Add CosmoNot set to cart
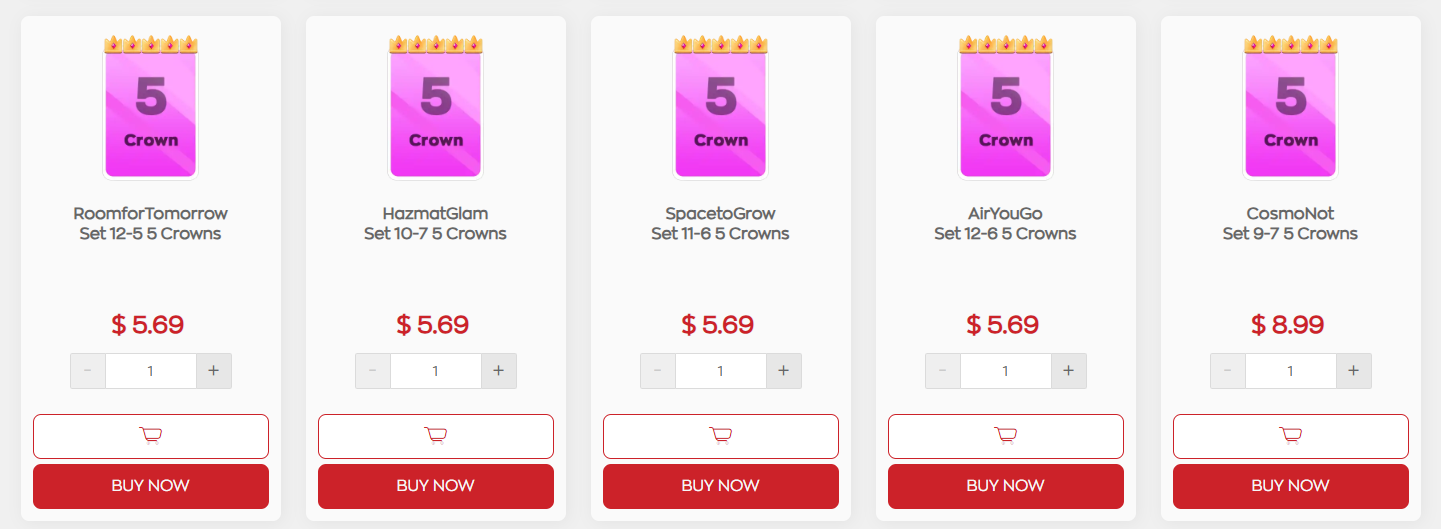Screen dimensions: 1441x529 (1291, 436)
